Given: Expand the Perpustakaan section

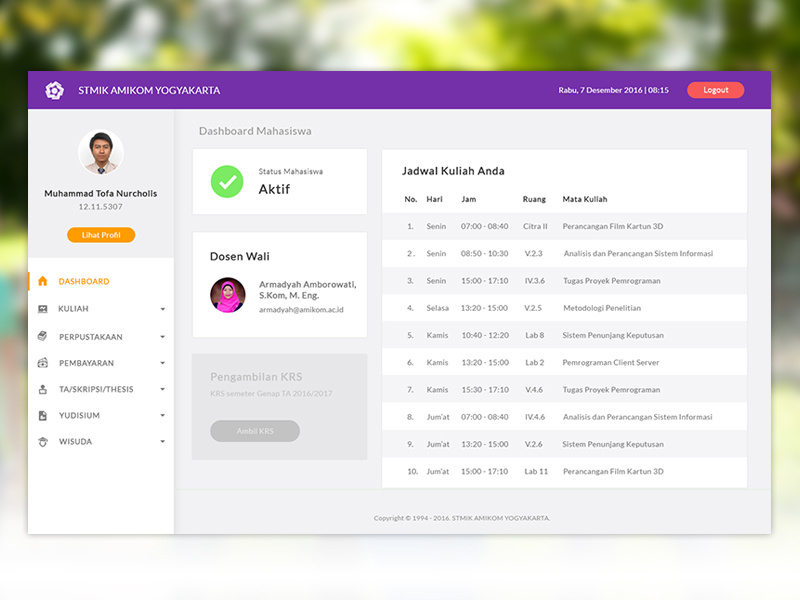Looking at the screenshot, I should (x=163, y=337).
